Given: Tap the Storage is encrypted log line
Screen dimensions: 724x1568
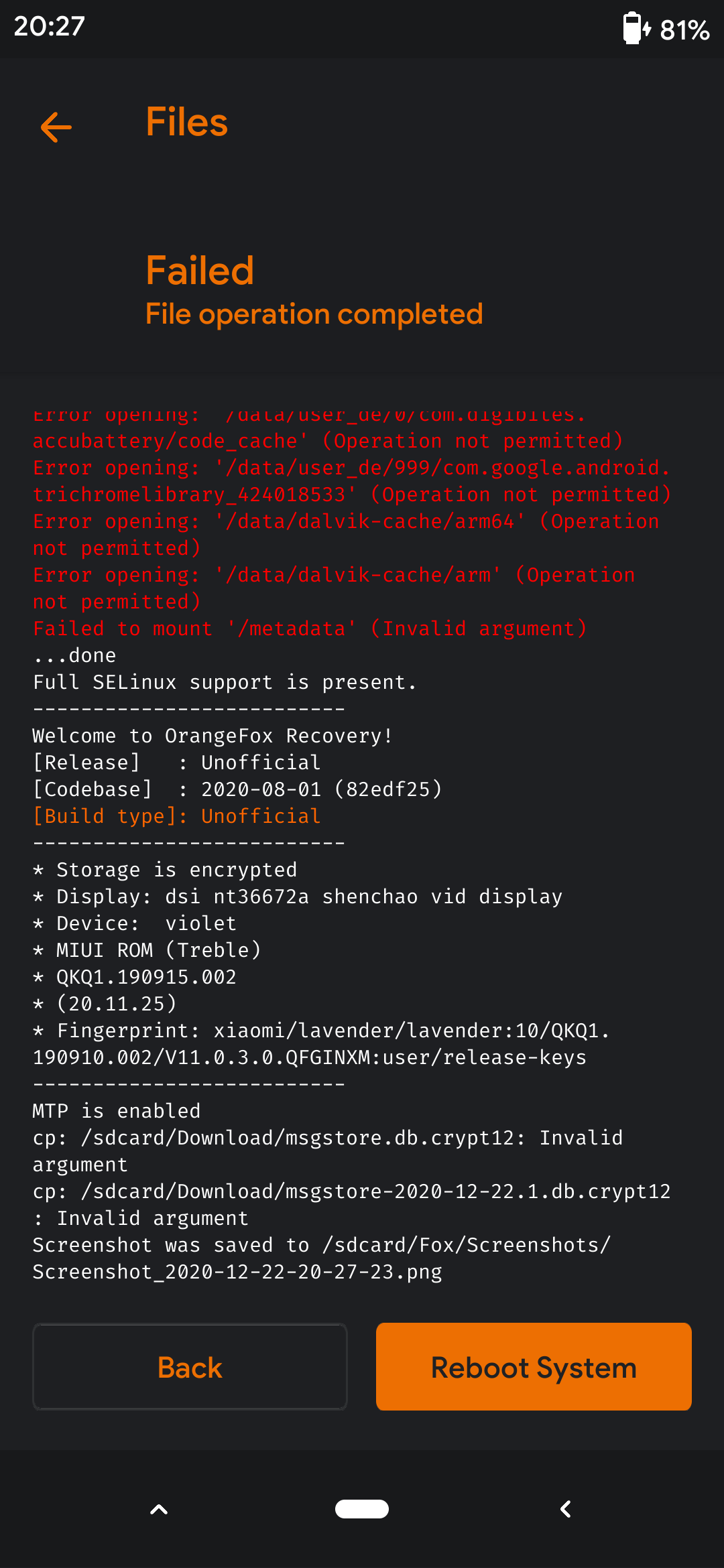Looking at the screenshot, I should point(165,870).
